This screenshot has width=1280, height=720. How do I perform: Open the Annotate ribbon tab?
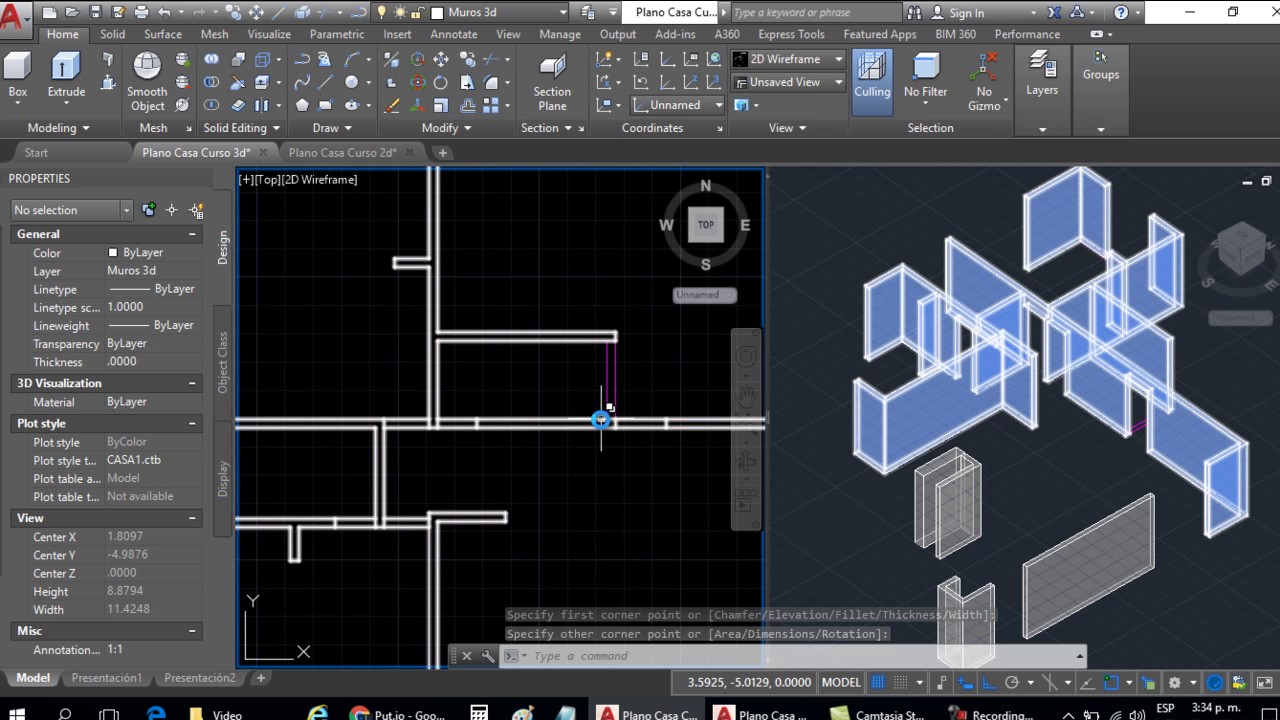tap(454, 34)
